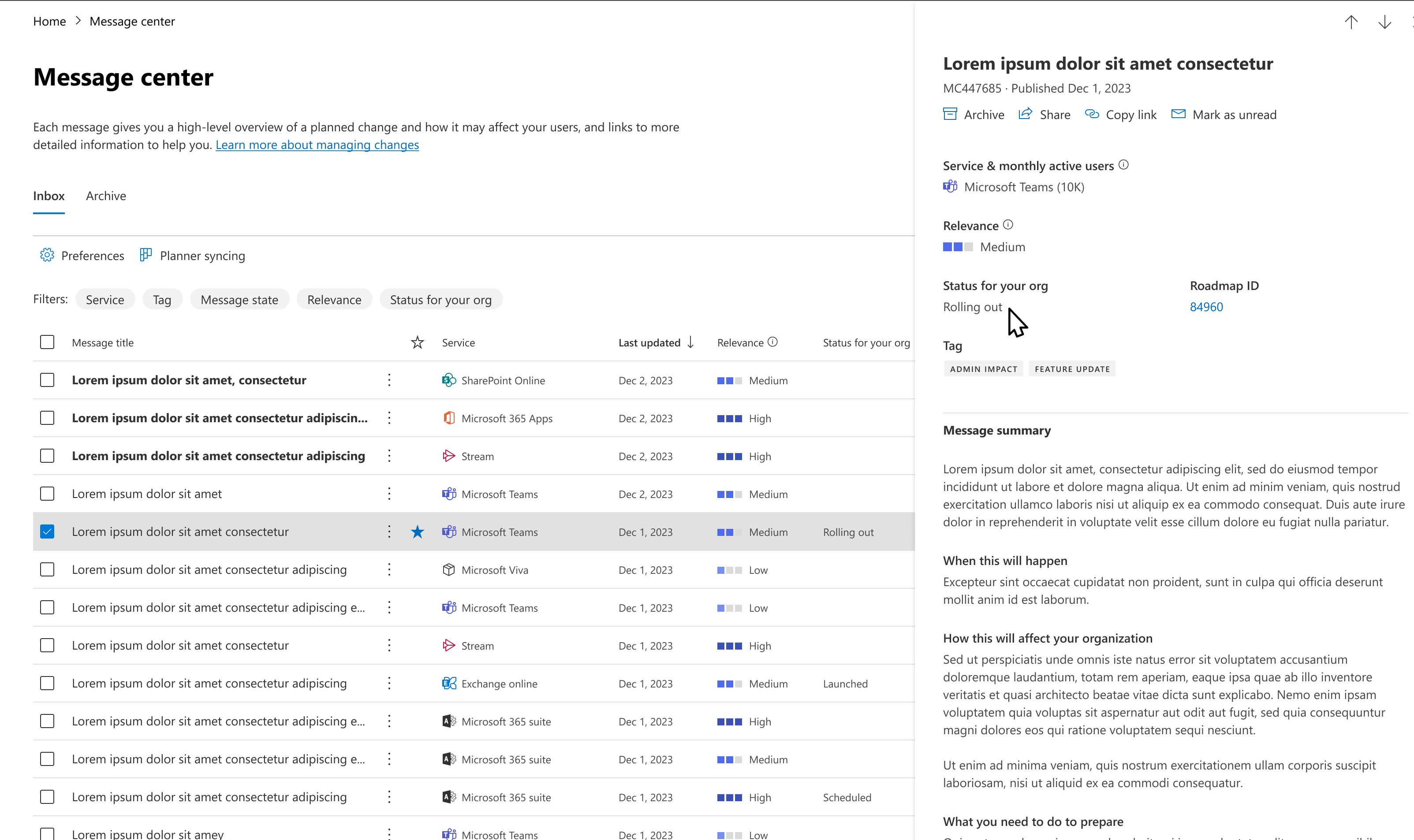Scroll down the message detail panel

point(1385,22)
